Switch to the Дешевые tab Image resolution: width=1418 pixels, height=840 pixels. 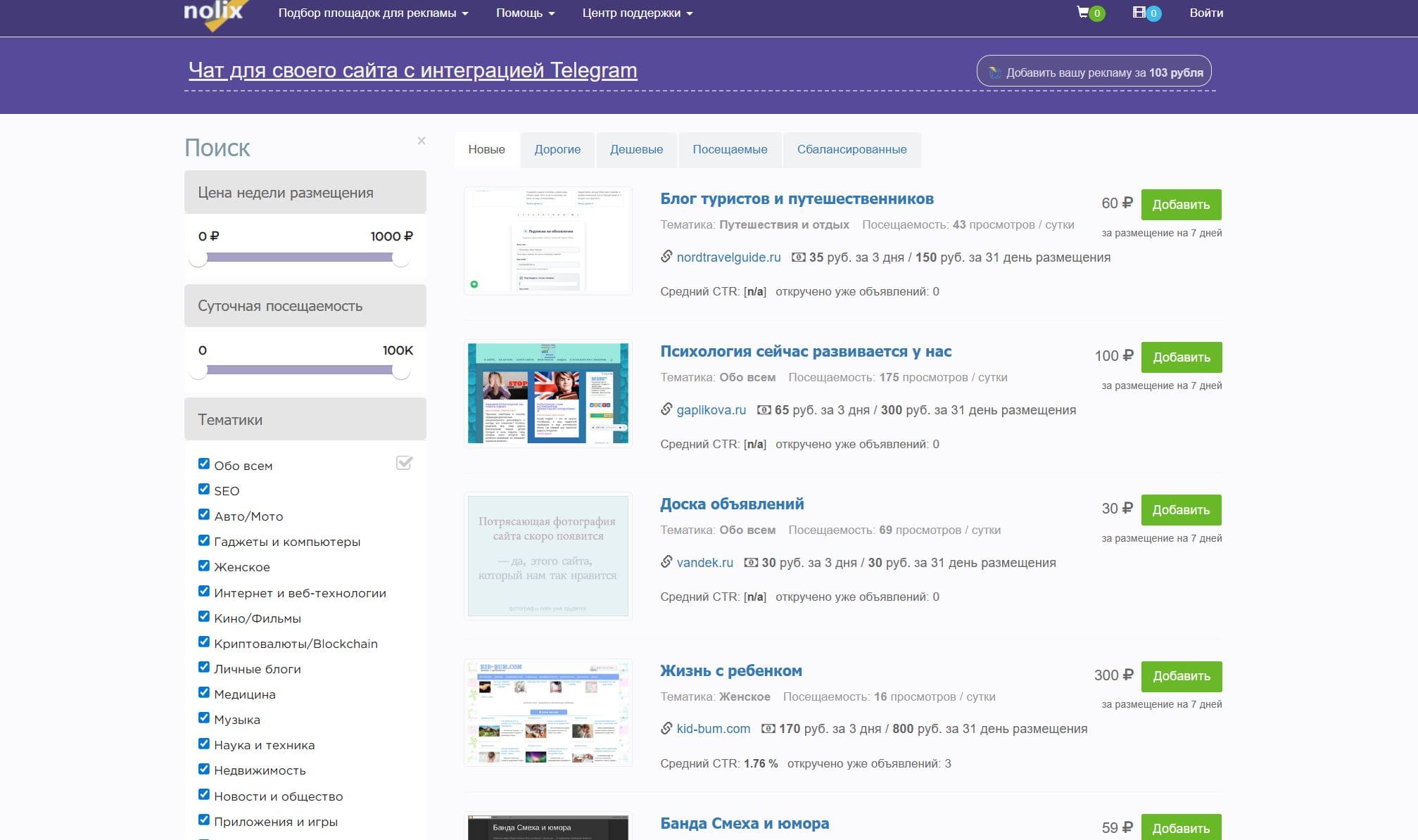pos(636,150)
